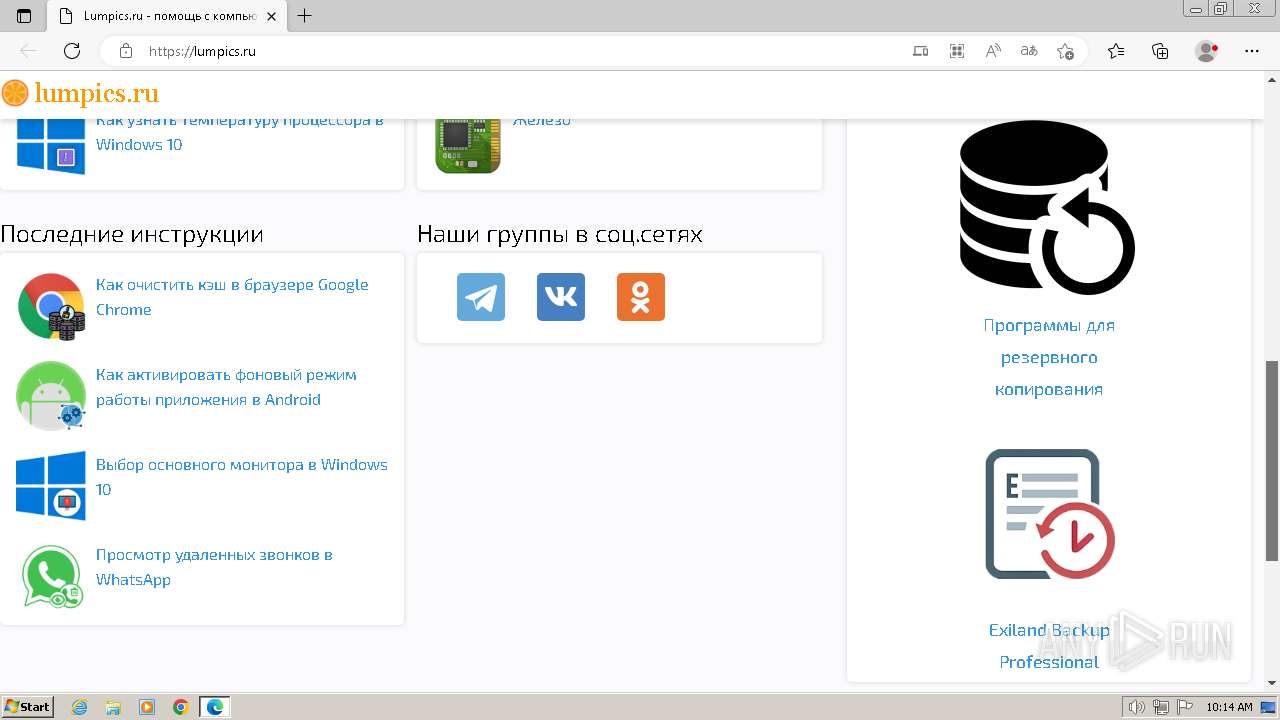
Task: Click the circuit board Железо icon
Action: click(468, 144)
